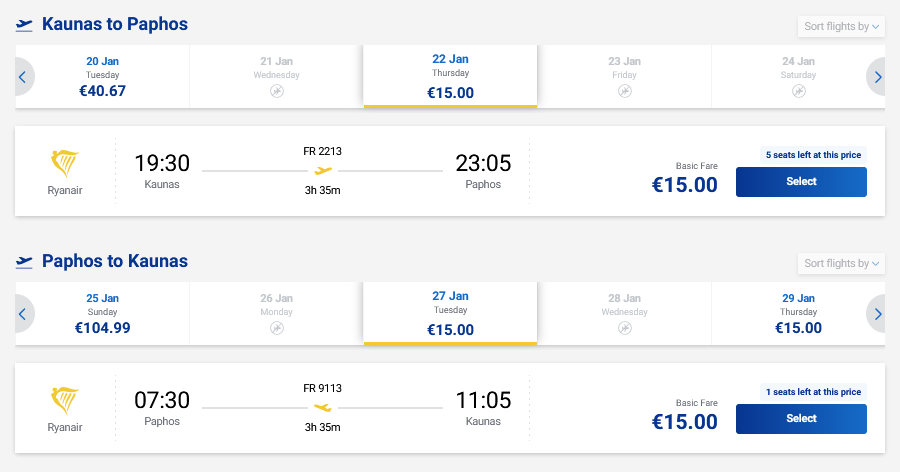Pick the 25 Jan Sunday €104.99 date tab
The image size is (900, 472).
[x=102, y=313]
